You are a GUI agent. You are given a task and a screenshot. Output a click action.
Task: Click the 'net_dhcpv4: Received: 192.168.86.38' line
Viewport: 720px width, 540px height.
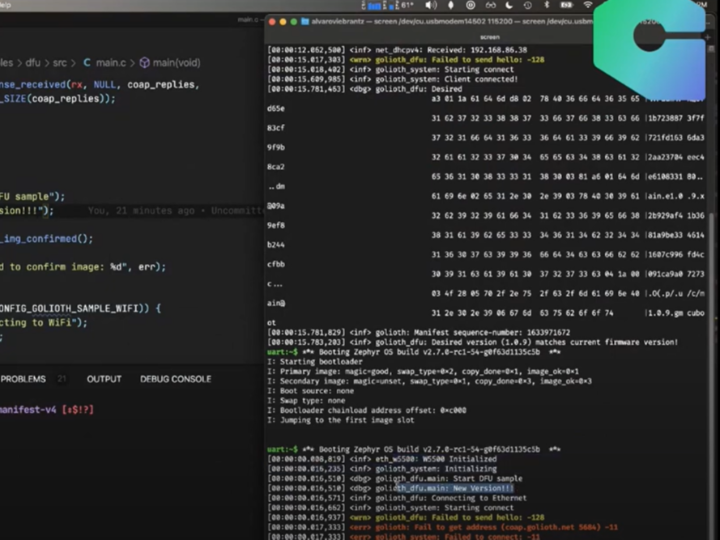pyautogui.click(x=397, y=50)
